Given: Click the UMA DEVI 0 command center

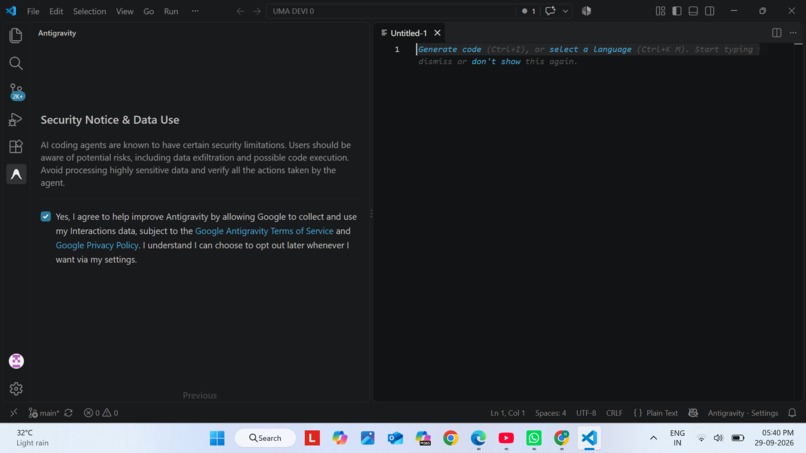Looking at the screenshot, I should pyautogui.click(x=391, y=11).
